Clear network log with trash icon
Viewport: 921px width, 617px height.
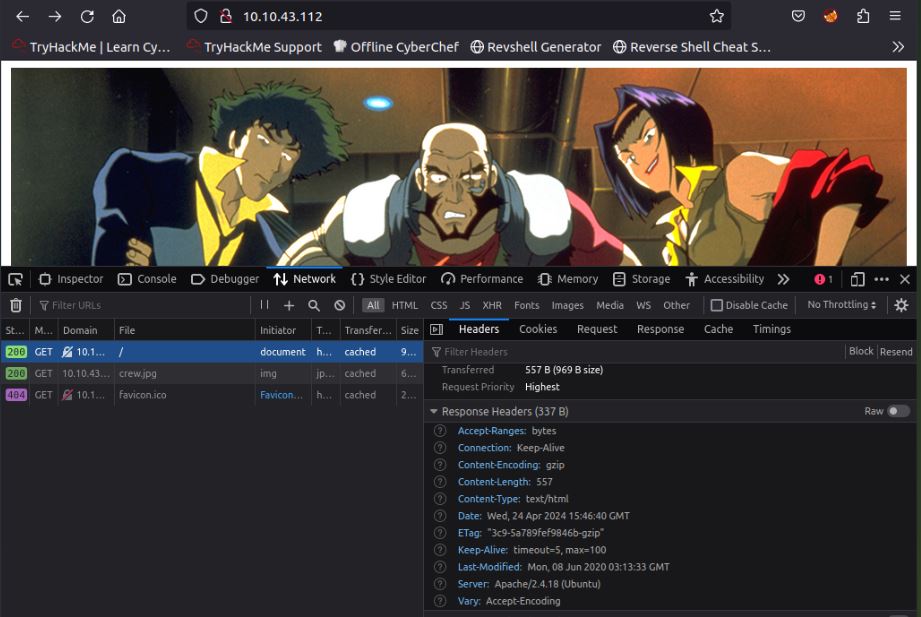click(16, 305)
